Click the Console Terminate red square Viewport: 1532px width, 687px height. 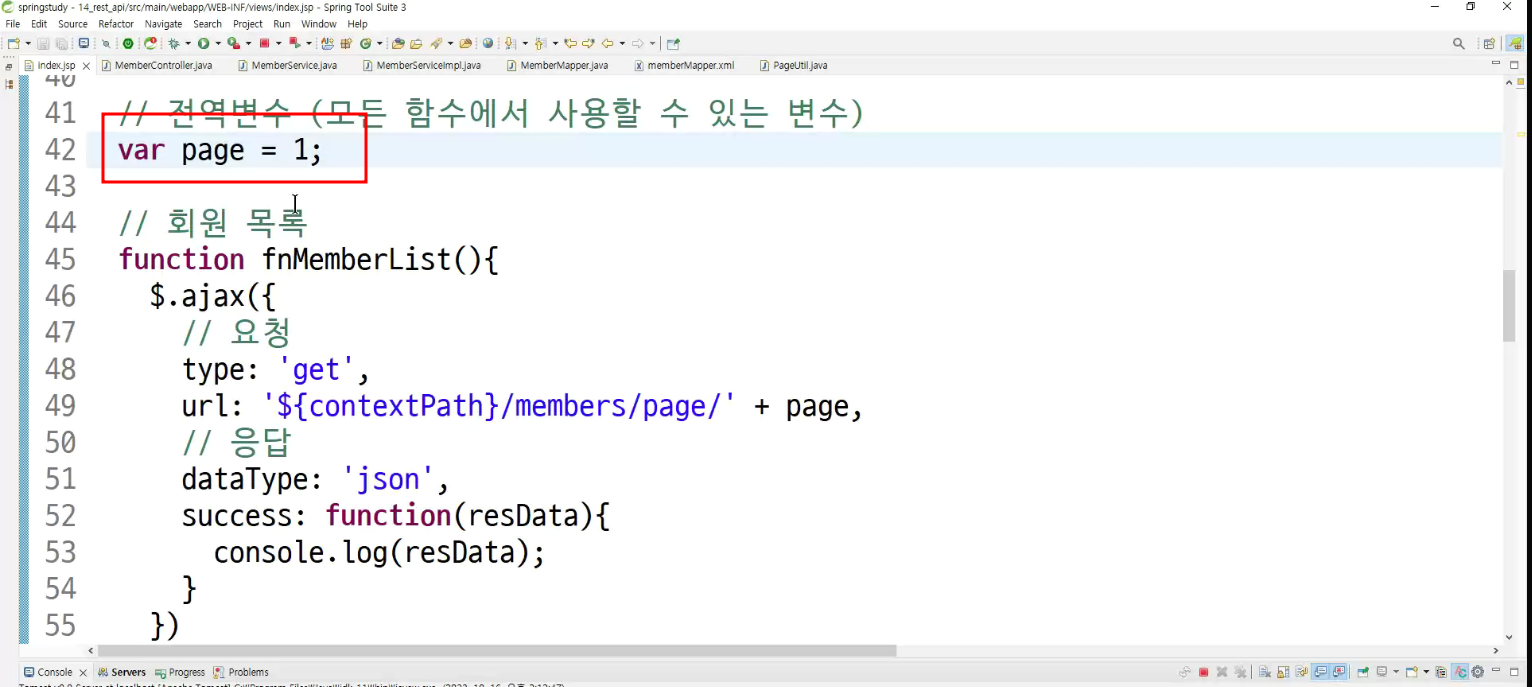pyautogui.click(x=1204, y=672)
